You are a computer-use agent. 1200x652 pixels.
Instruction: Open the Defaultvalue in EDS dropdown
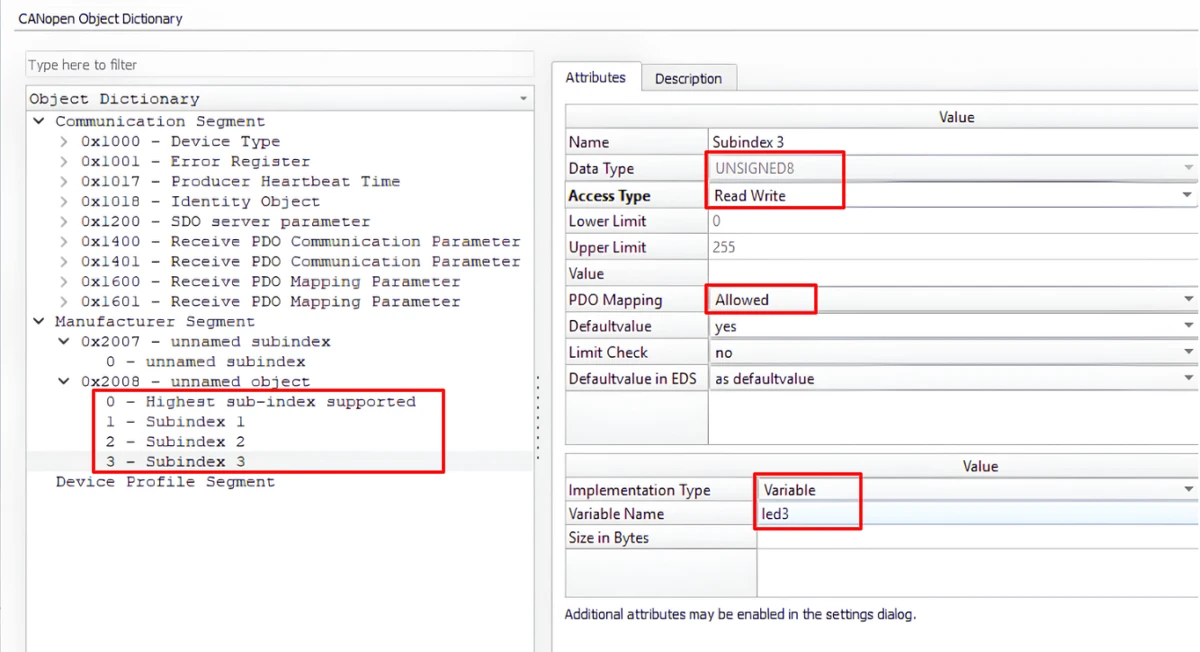coord(953,378)
